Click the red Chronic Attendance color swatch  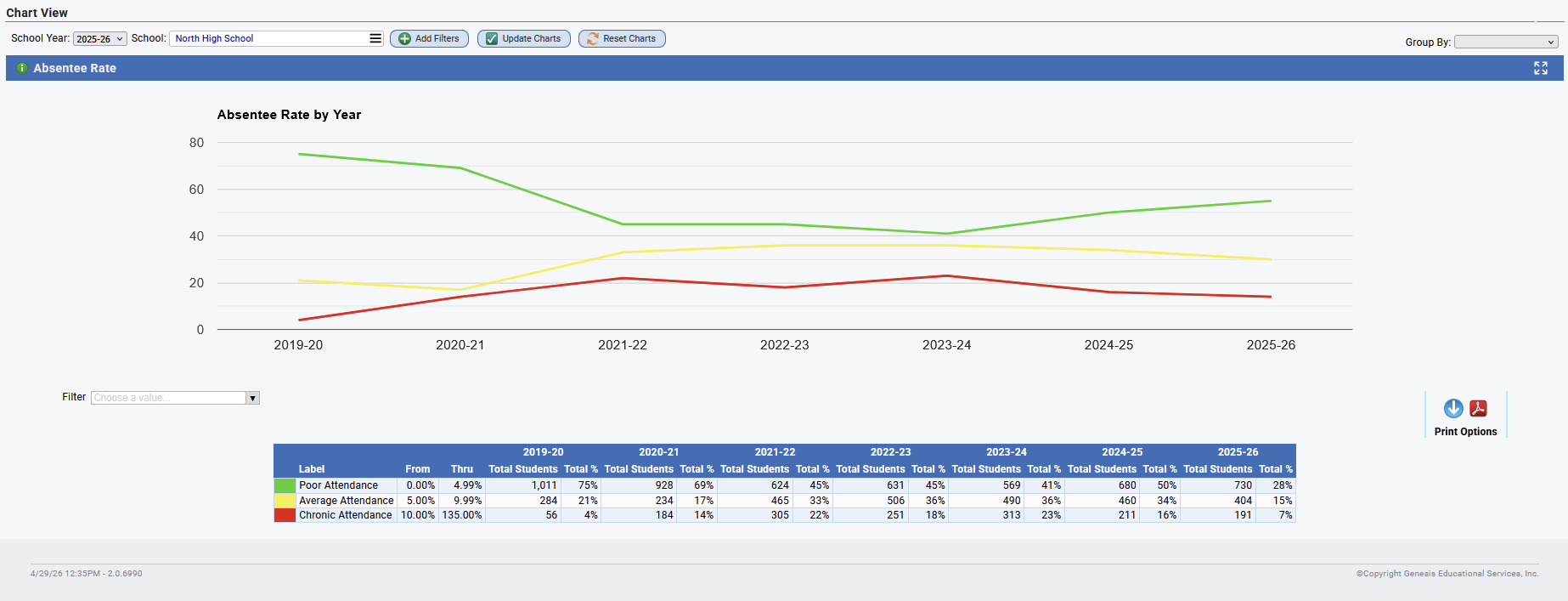tap(285, 515)
